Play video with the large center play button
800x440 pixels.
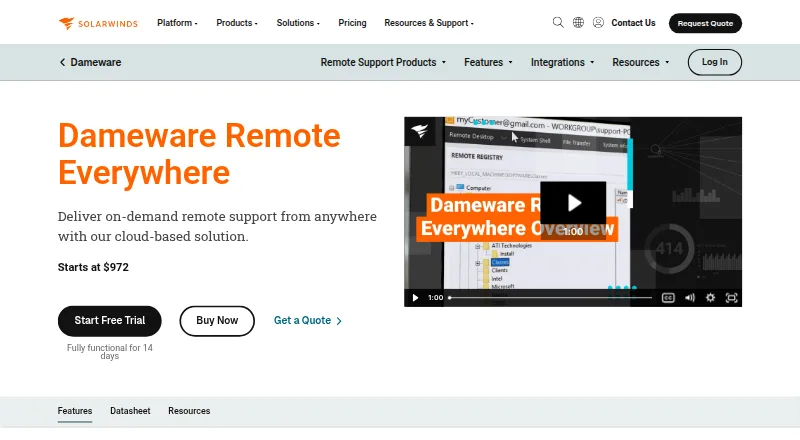point(573,203)
